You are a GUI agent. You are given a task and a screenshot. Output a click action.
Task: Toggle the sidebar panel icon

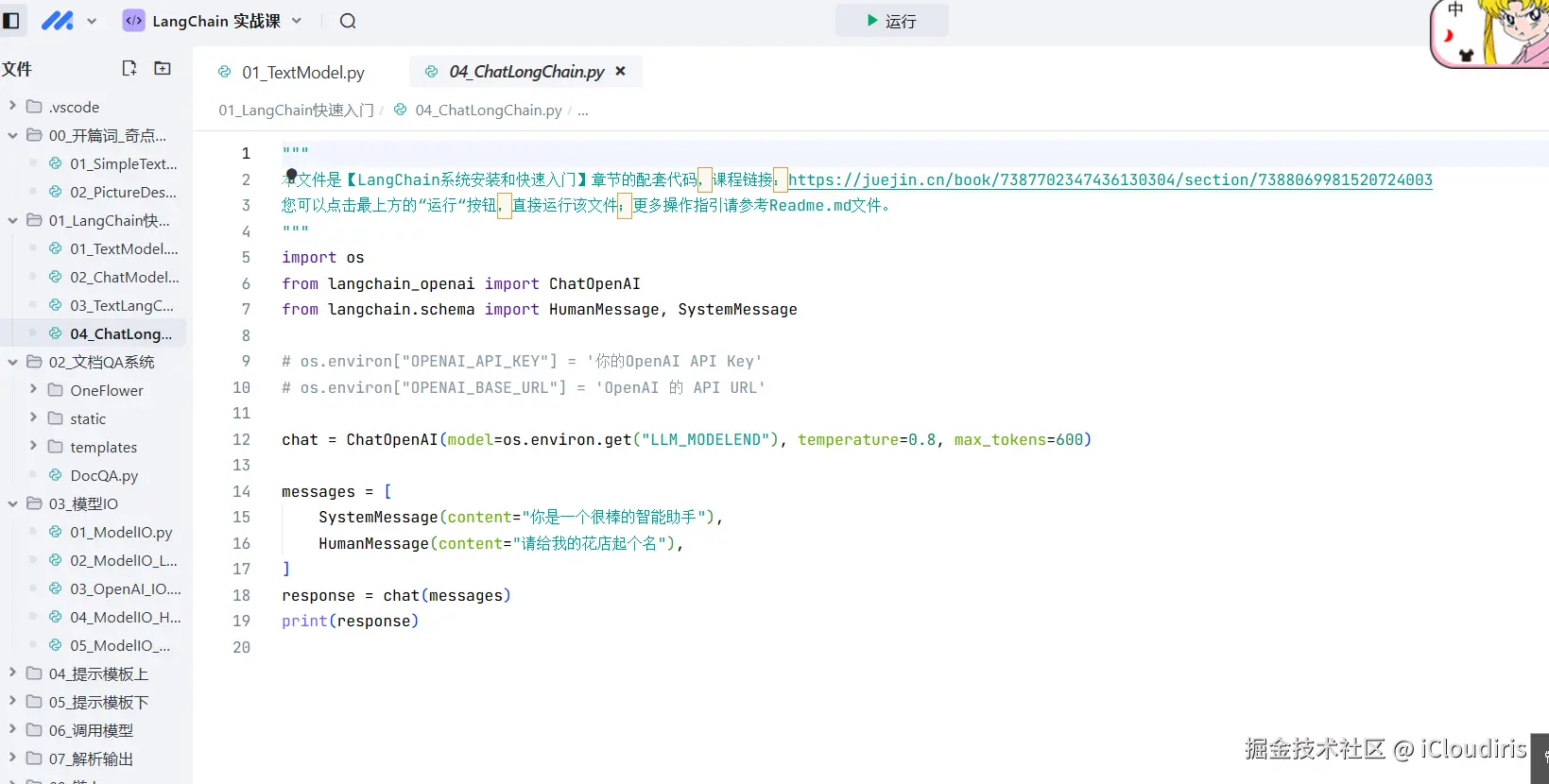coord(11,21)
